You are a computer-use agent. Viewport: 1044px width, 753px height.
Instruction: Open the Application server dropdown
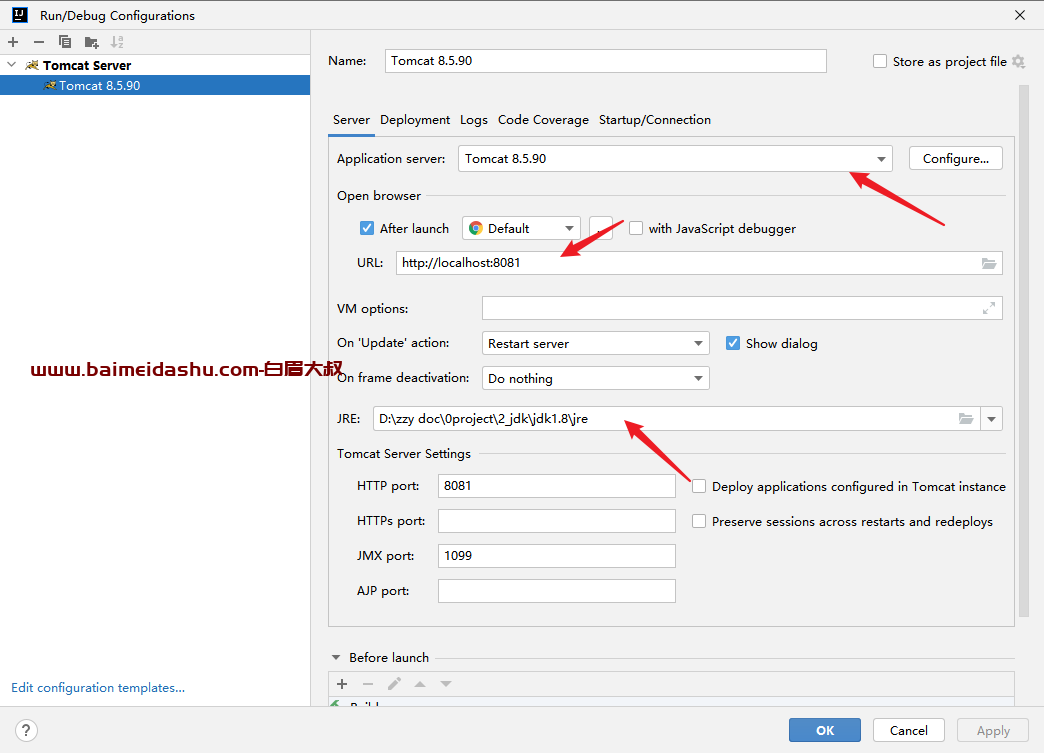click(881, 159)
